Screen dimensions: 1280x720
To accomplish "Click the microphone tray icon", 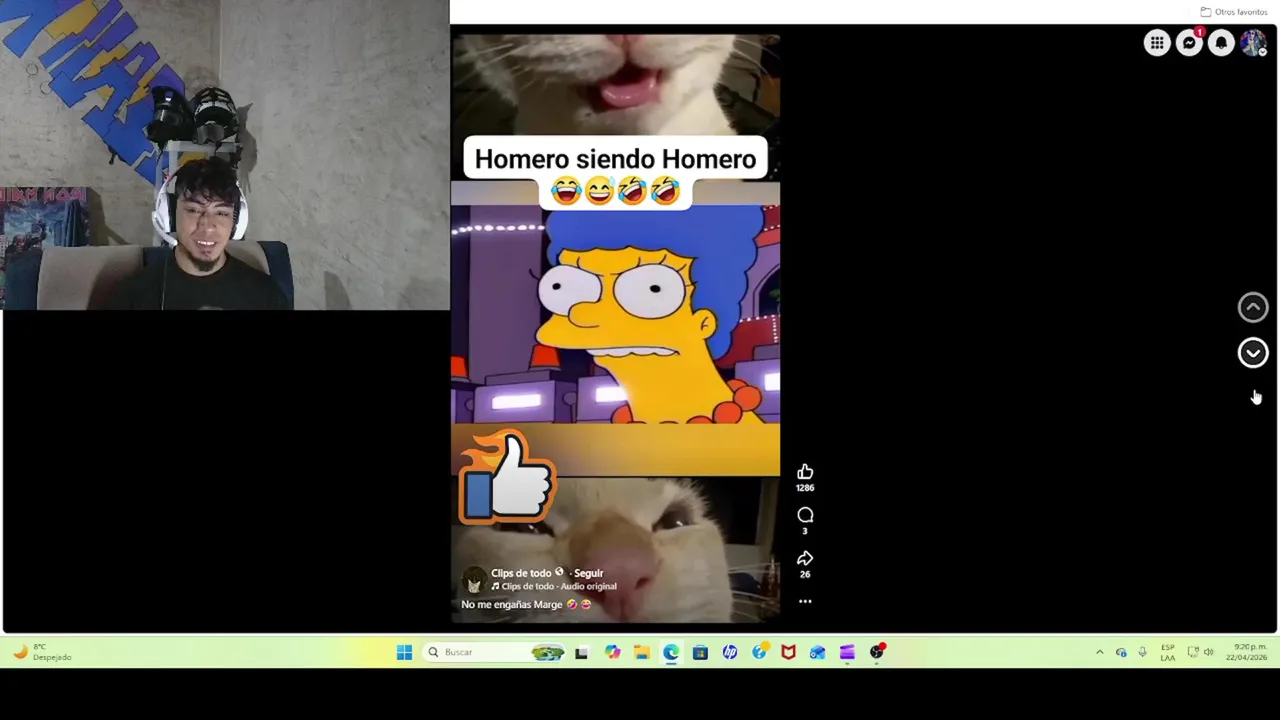I will pos(1142,652).
